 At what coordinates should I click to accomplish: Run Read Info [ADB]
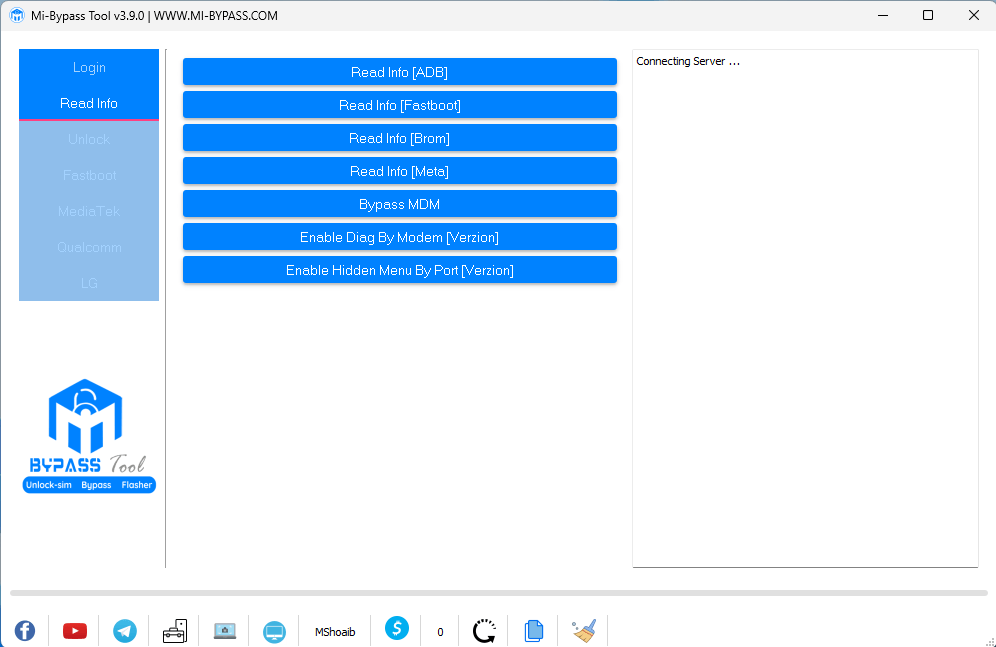[399, 71]
